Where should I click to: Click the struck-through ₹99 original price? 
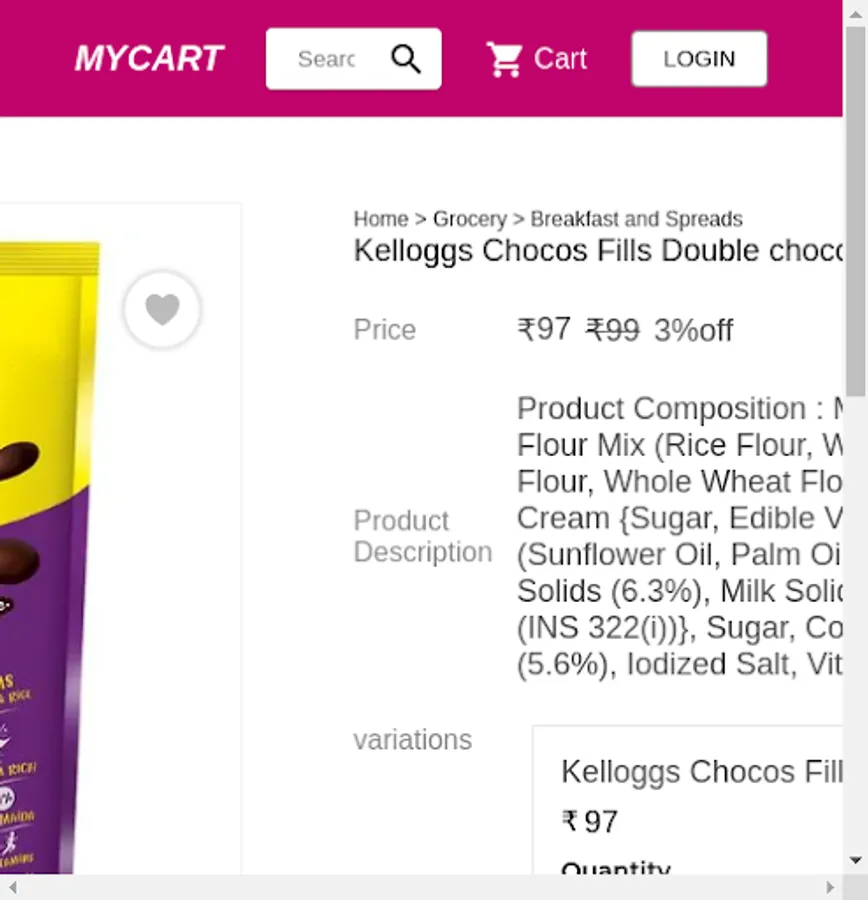click(x=612, y=330)
